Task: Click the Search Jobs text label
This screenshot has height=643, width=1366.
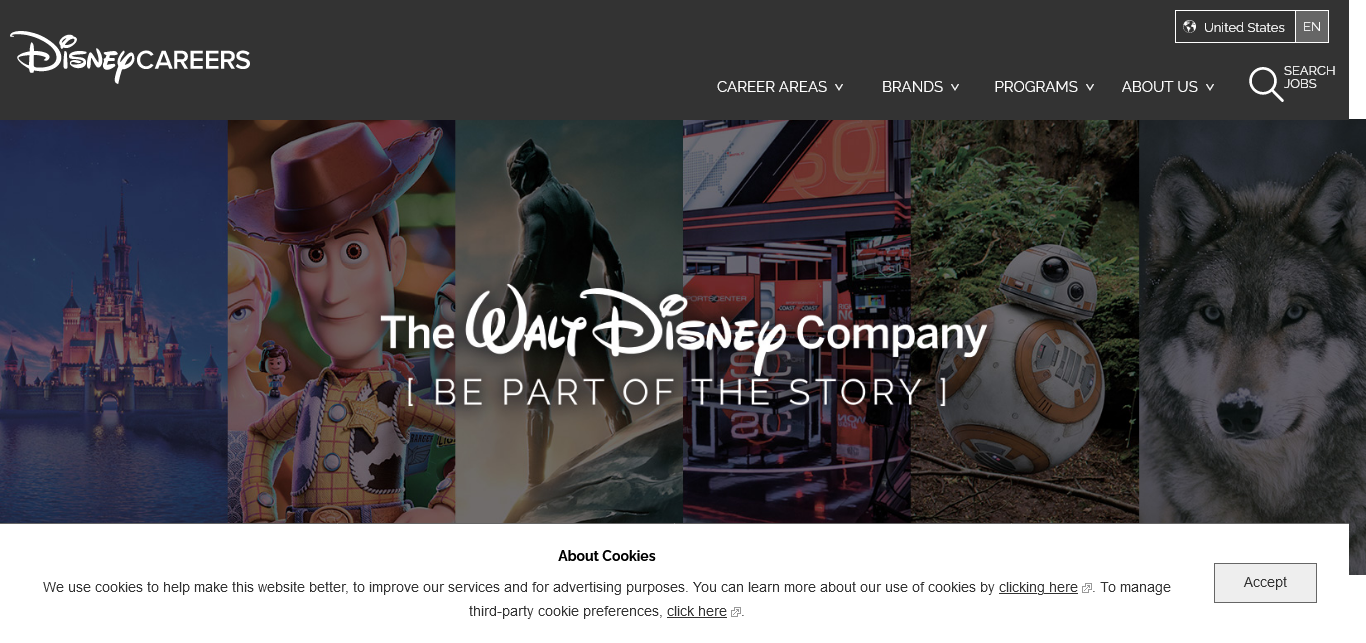Action: point(1309,77)
